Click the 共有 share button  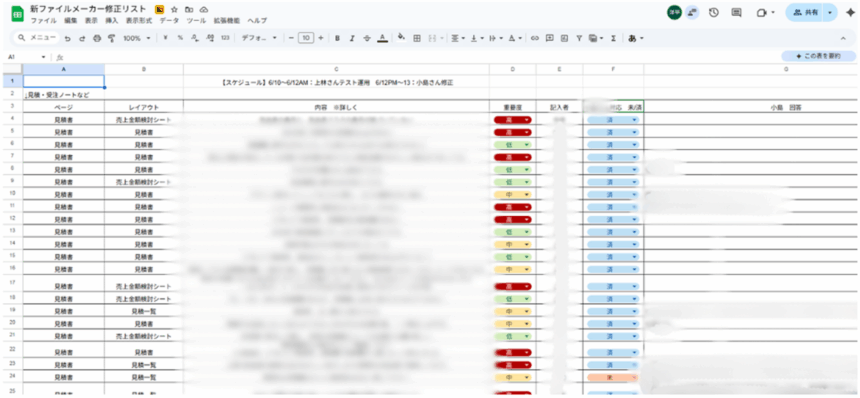pyautogui.click(x=805, y=13)
